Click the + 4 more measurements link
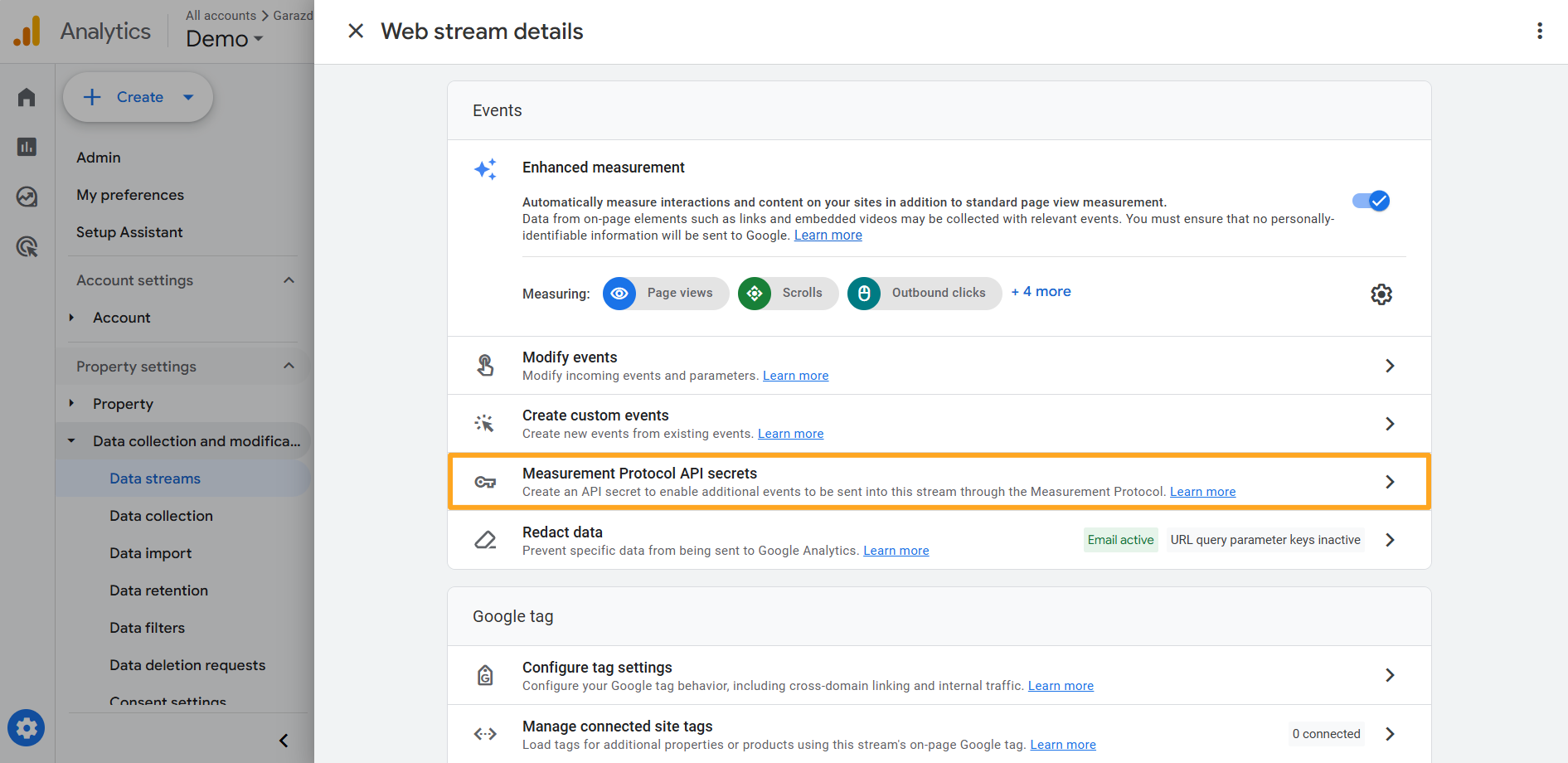This screenshot has width=1568, height=763. tap(1041, 291)
